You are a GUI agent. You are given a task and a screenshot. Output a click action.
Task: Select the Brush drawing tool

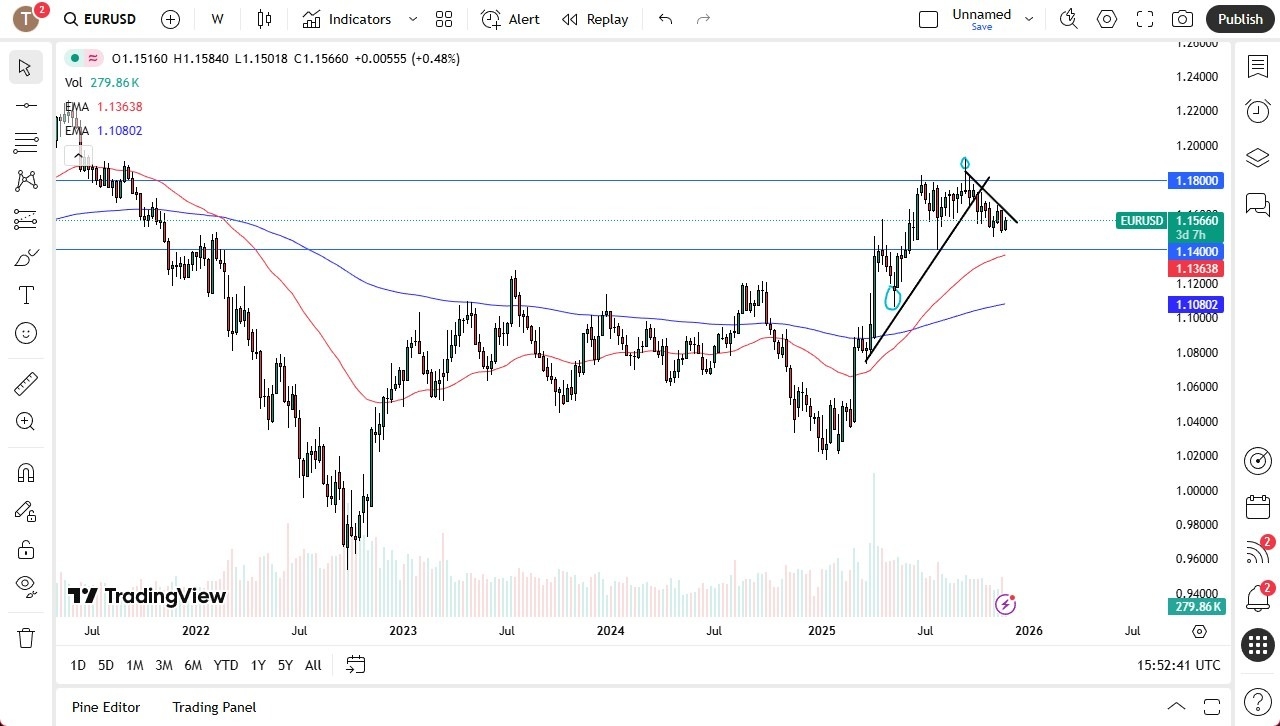[25, 257]
